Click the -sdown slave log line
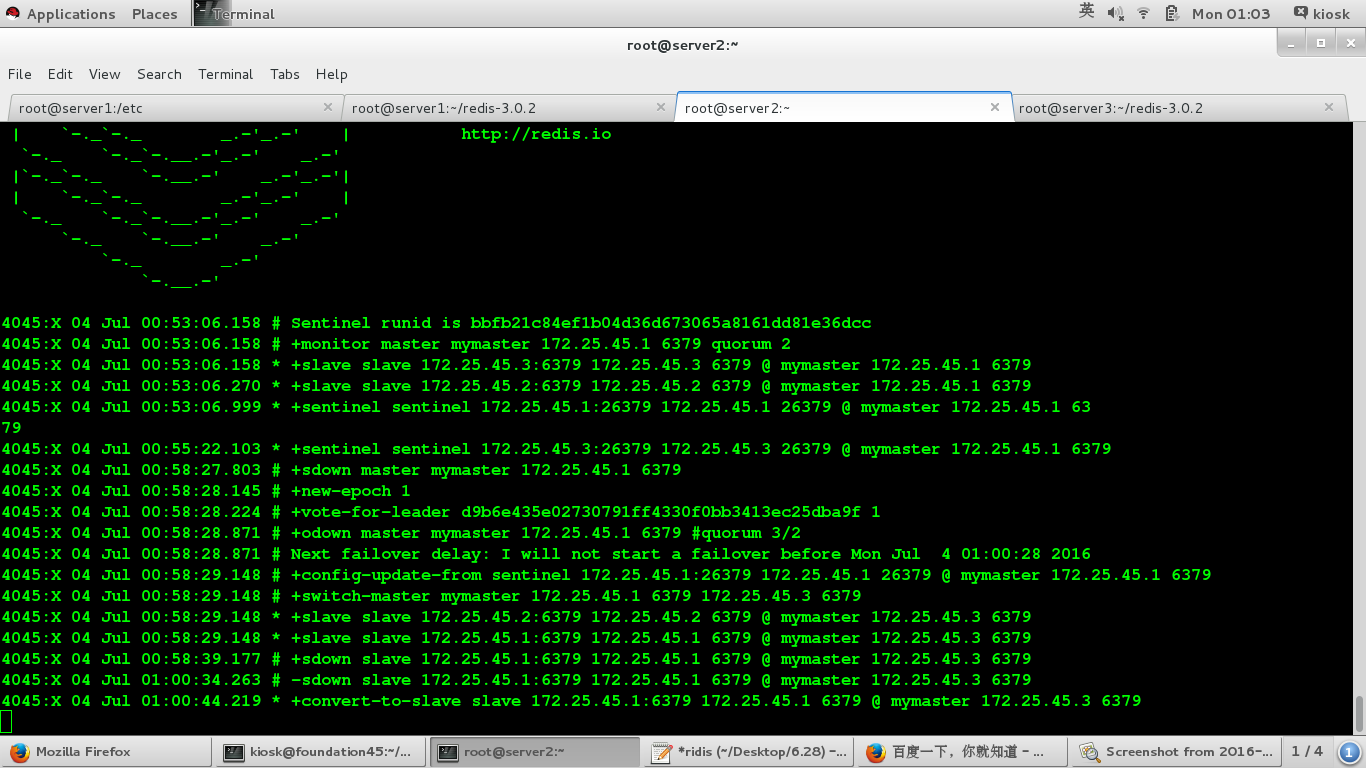 pos(516,680)
